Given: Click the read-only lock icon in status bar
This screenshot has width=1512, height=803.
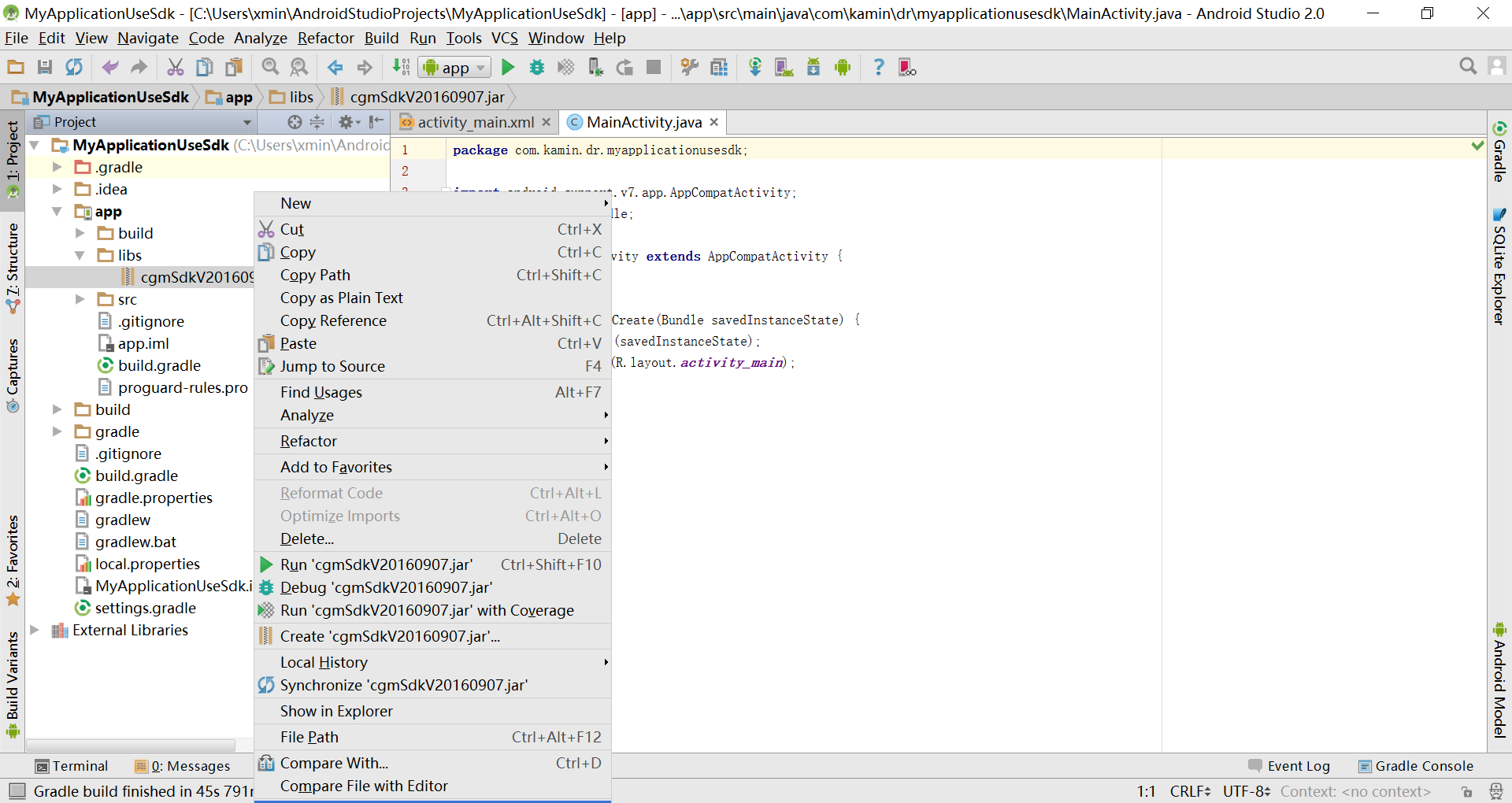Looking at the screenshot, I should [1466, 792].
